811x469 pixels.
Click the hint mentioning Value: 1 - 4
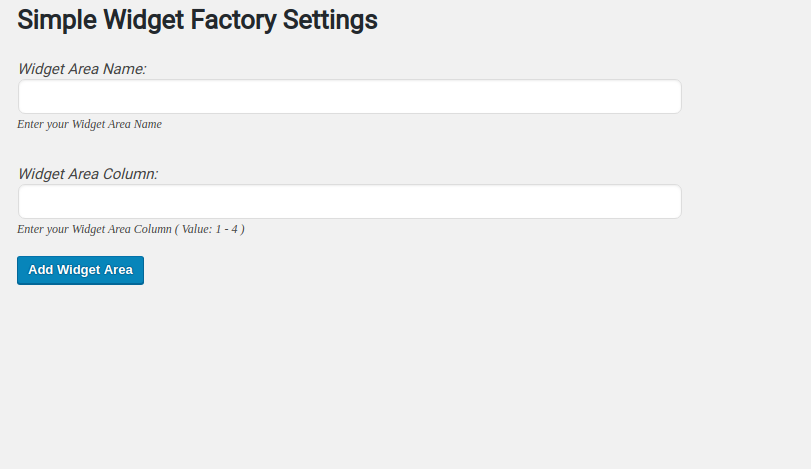[x=131, y=229]
